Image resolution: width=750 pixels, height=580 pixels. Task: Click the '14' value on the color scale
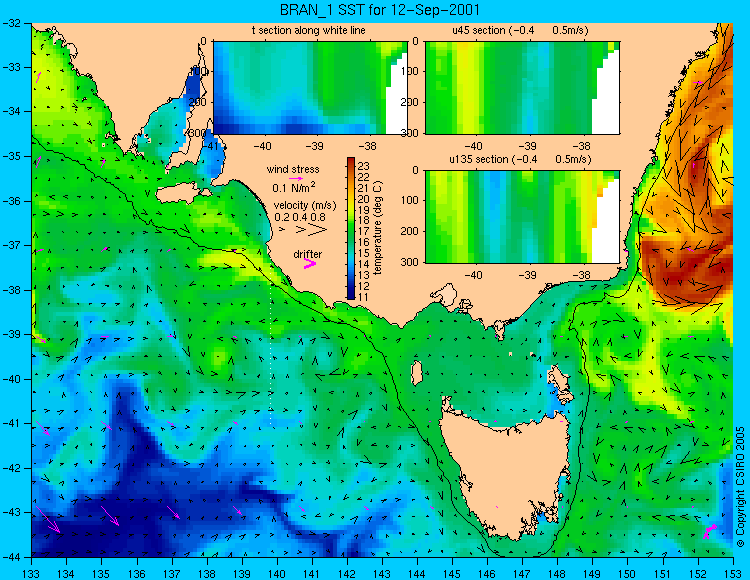click(364, 264)
